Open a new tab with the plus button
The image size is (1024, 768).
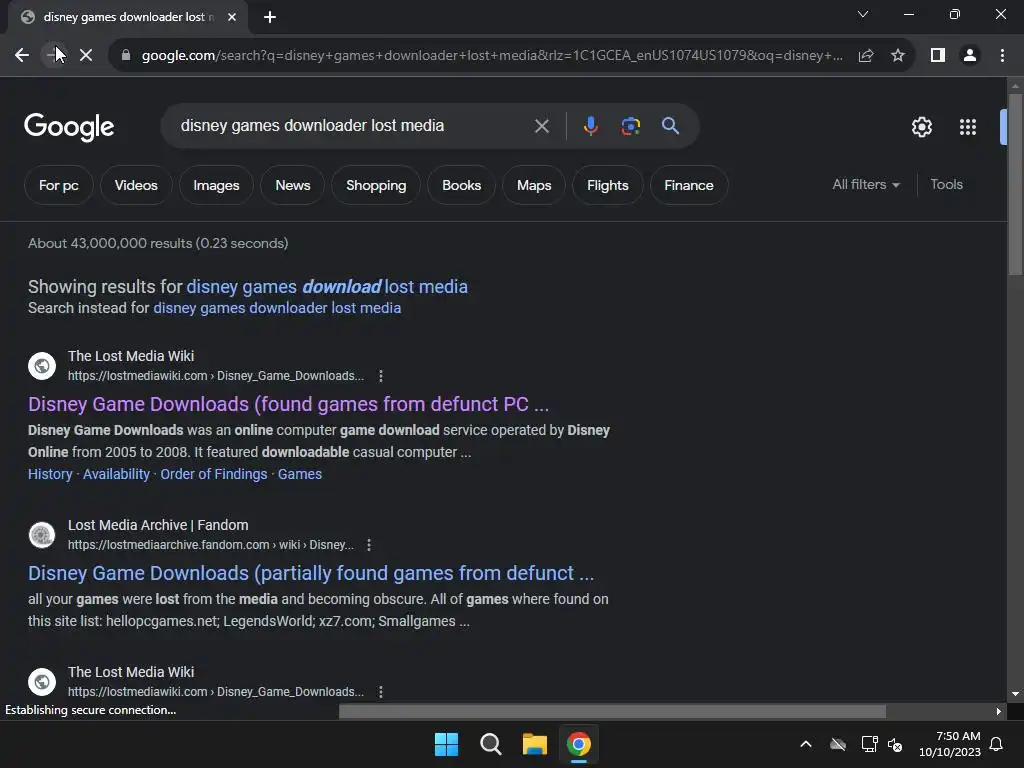pos(270,18)
